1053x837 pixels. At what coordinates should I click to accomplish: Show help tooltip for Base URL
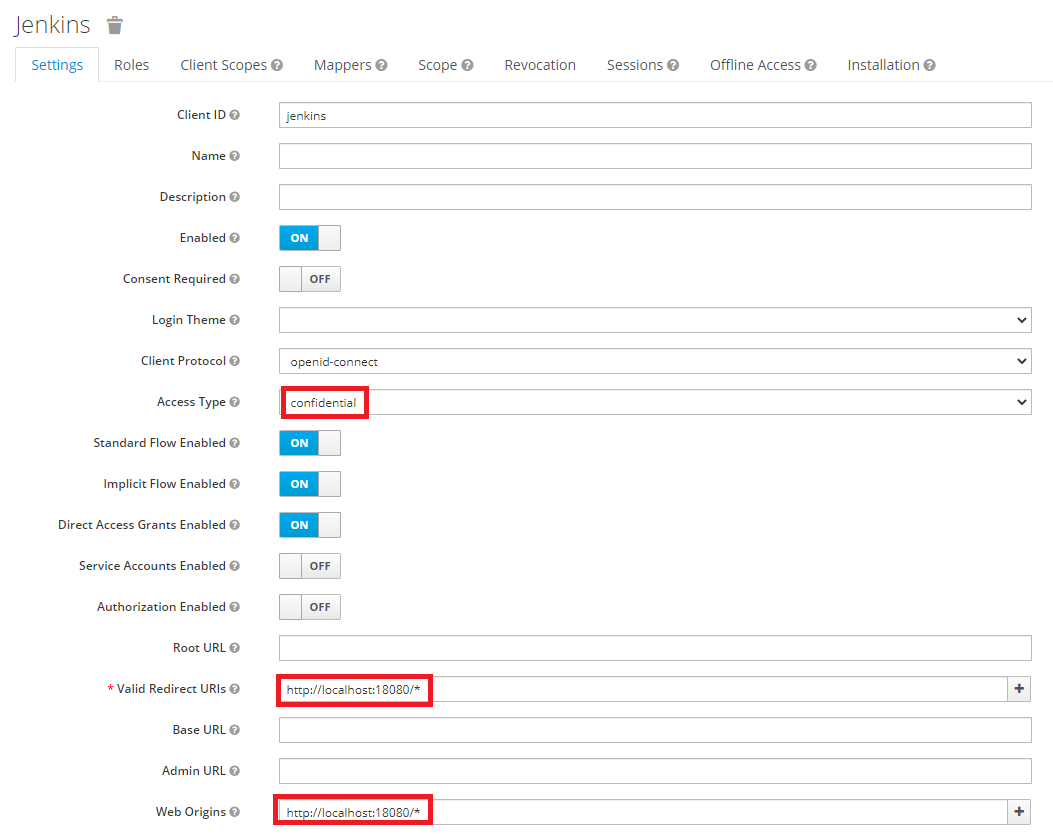[234, 730]
